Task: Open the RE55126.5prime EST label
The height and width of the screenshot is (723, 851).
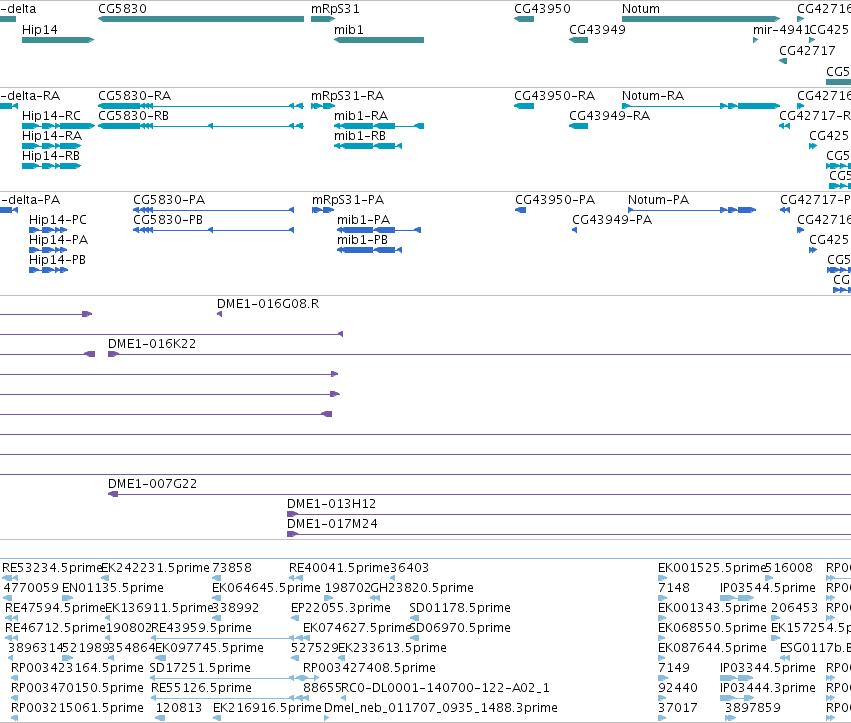Action: (201, 688)
